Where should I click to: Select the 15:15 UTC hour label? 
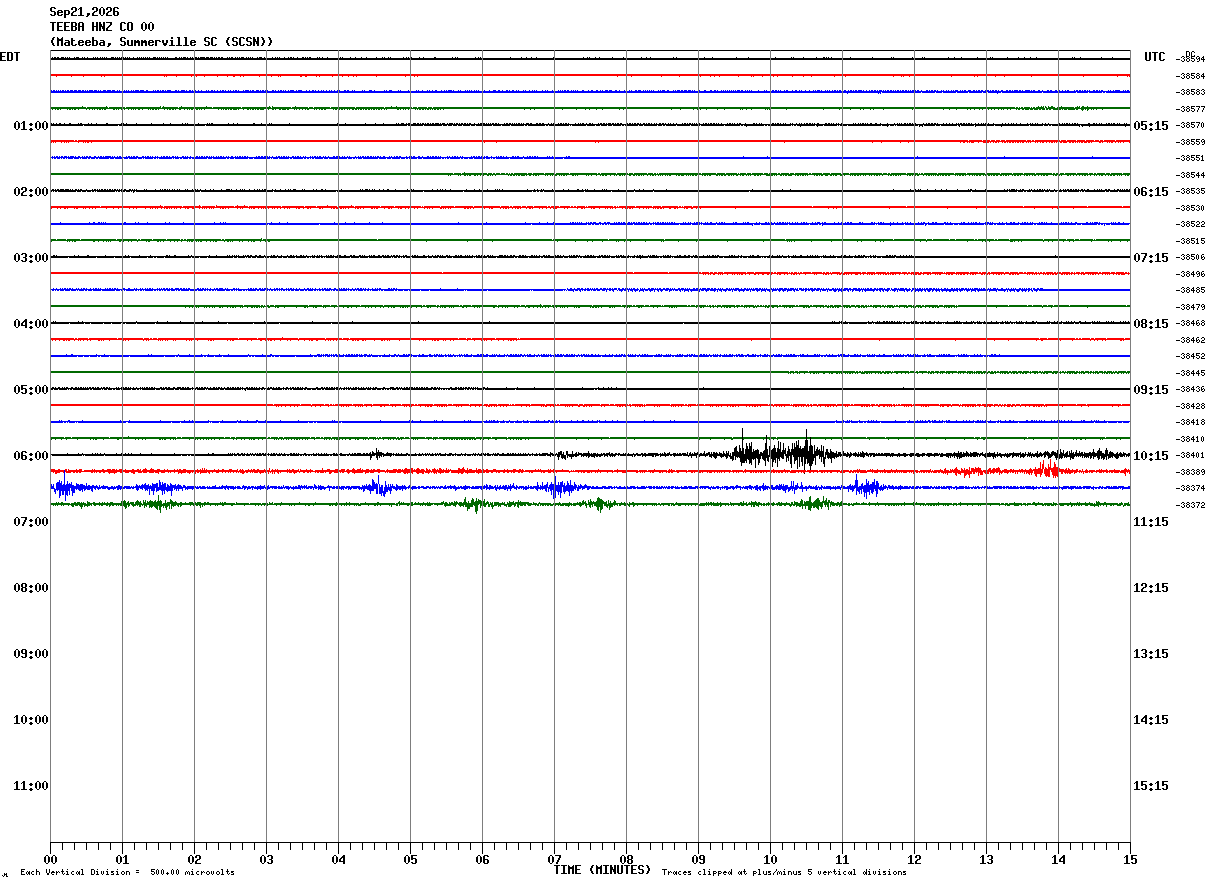click(1151, 786)
